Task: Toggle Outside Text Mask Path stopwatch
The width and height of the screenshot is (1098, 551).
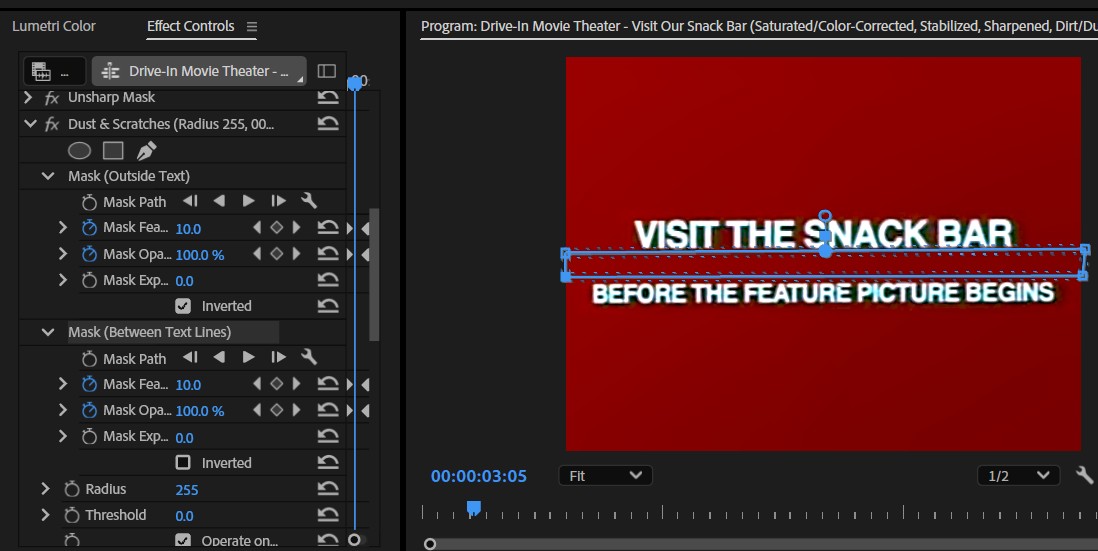Action: click(x=89, y=202)
